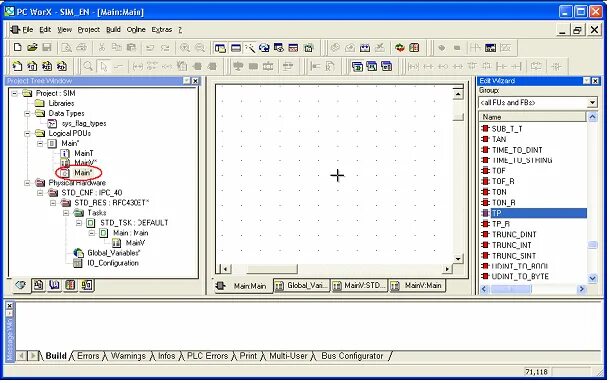The width and height of the screenshot is (610, 383).
Task: Switch to MainV:STD... worksheet tab
Action: (x=359, y=286)
